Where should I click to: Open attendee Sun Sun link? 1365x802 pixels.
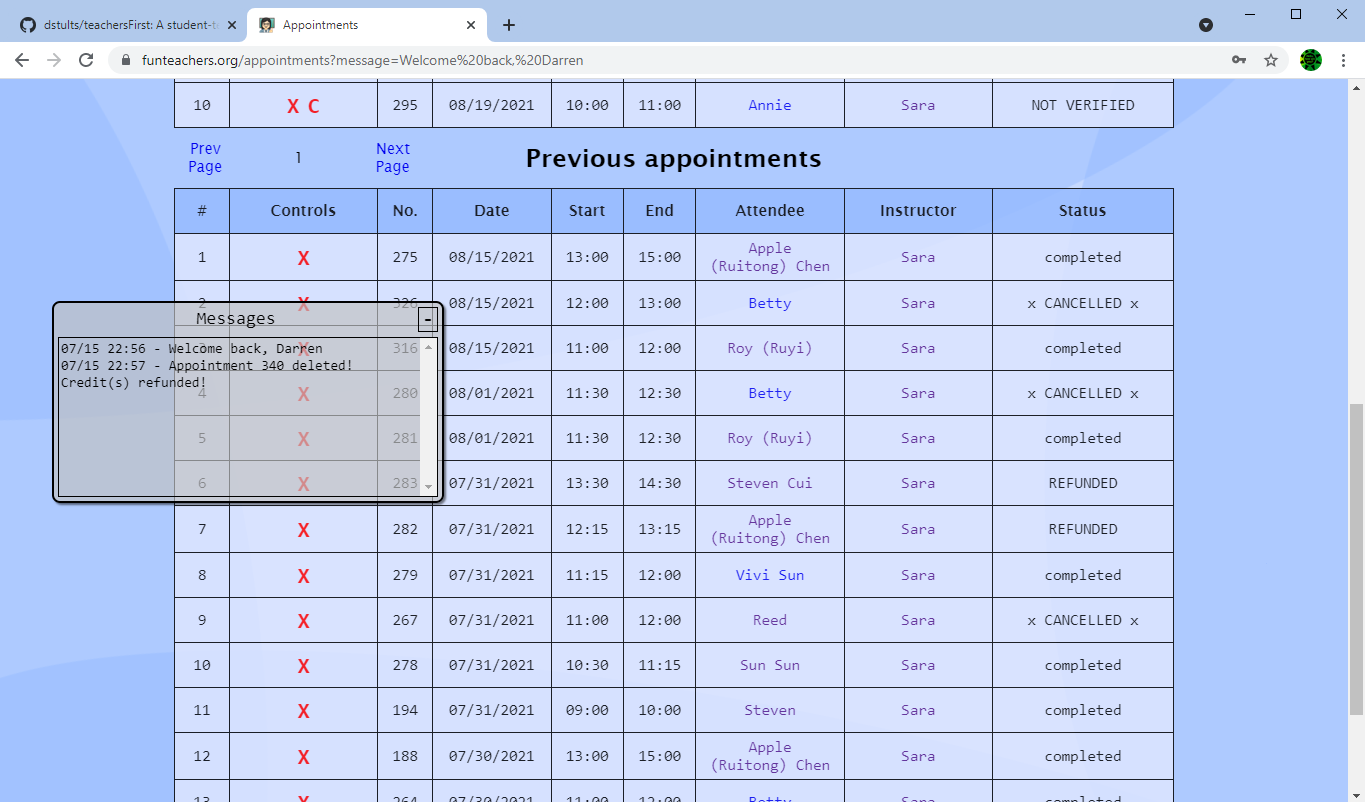point(770,665)
